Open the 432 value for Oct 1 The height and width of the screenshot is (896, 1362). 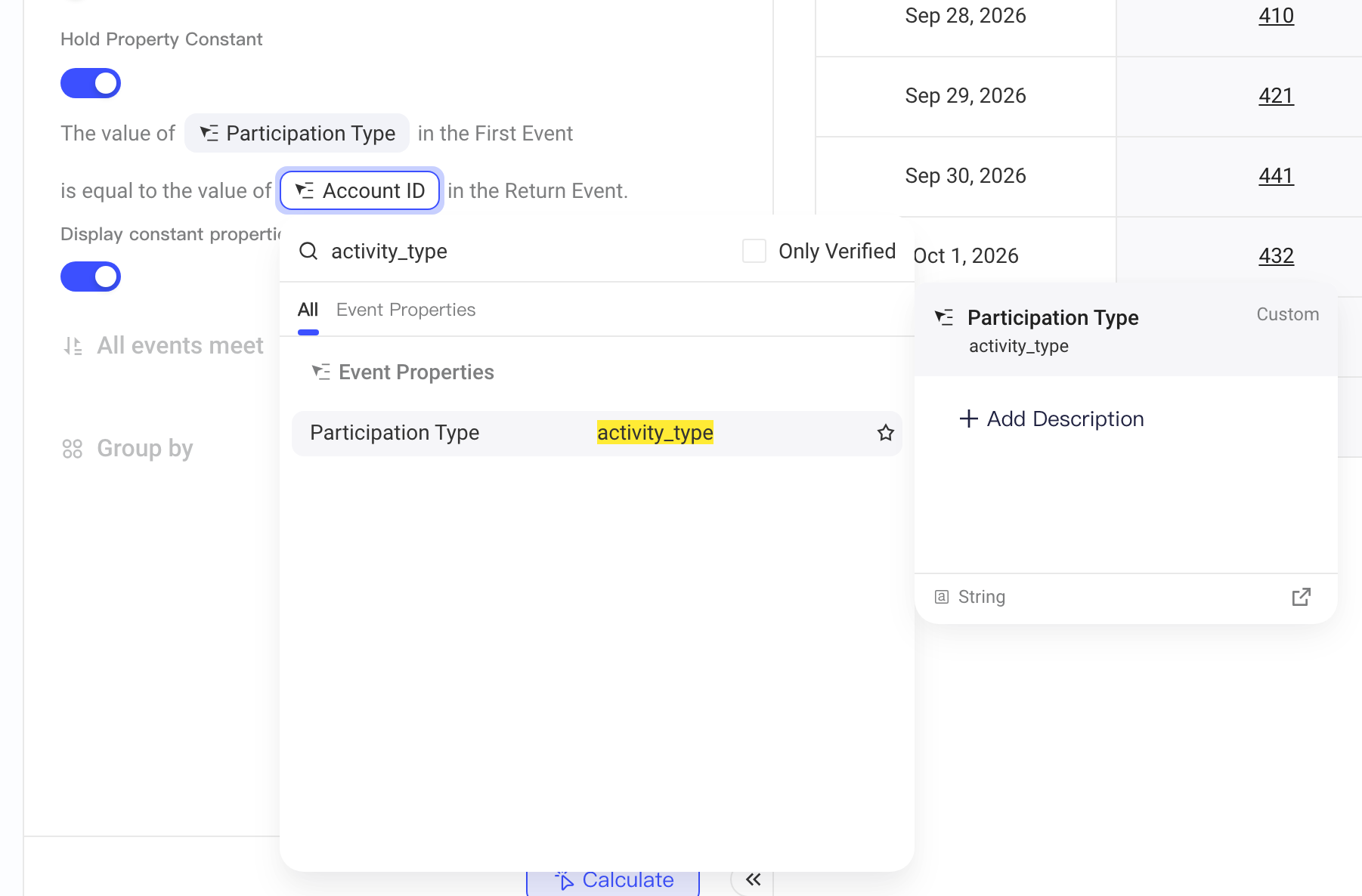click(x=1276, y=256)
